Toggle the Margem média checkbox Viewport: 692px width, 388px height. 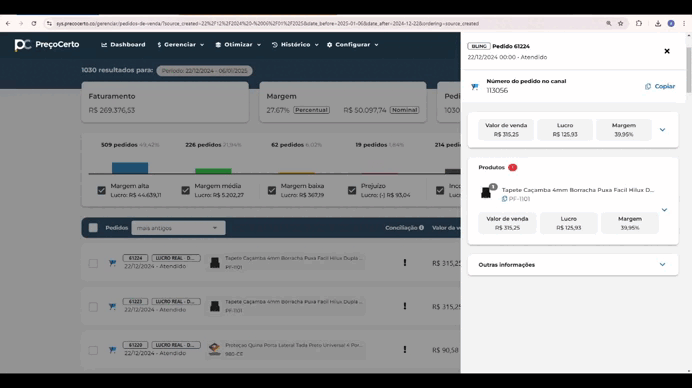coord(185,190)
